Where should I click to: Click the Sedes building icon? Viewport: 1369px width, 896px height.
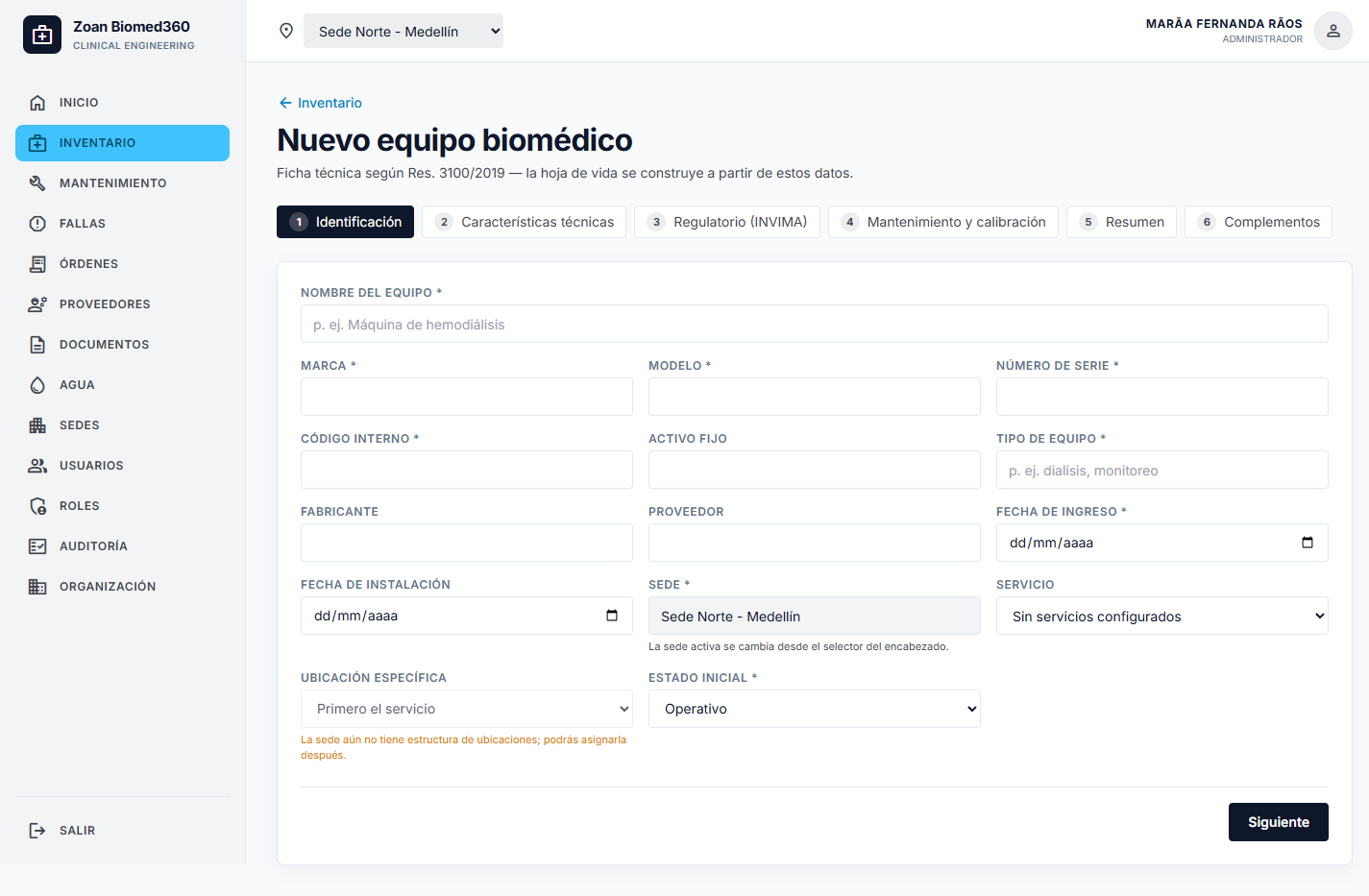(x=37, y=425)
